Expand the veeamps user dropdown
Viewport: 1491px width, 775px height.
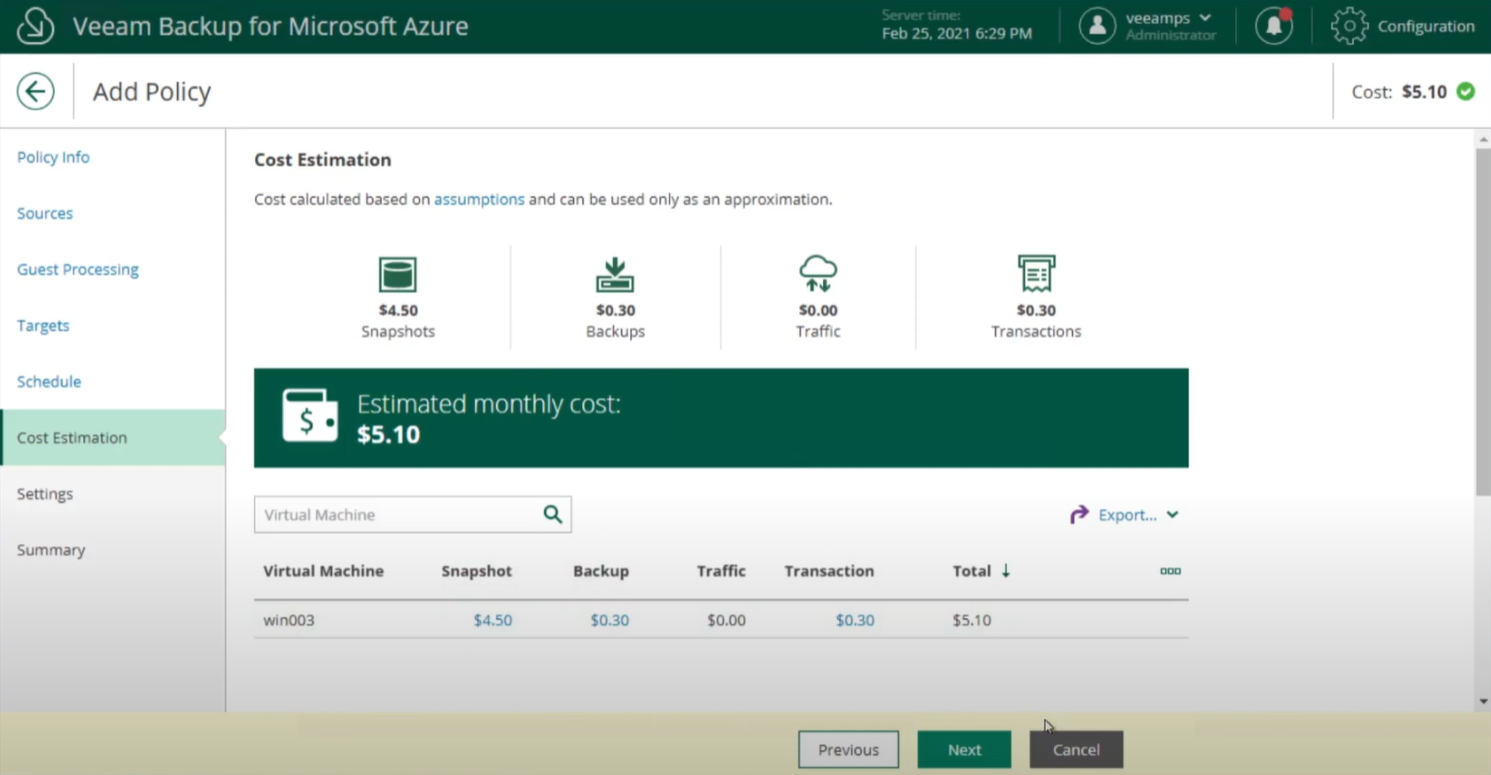pyautogui.click(x=1205, y=18)
